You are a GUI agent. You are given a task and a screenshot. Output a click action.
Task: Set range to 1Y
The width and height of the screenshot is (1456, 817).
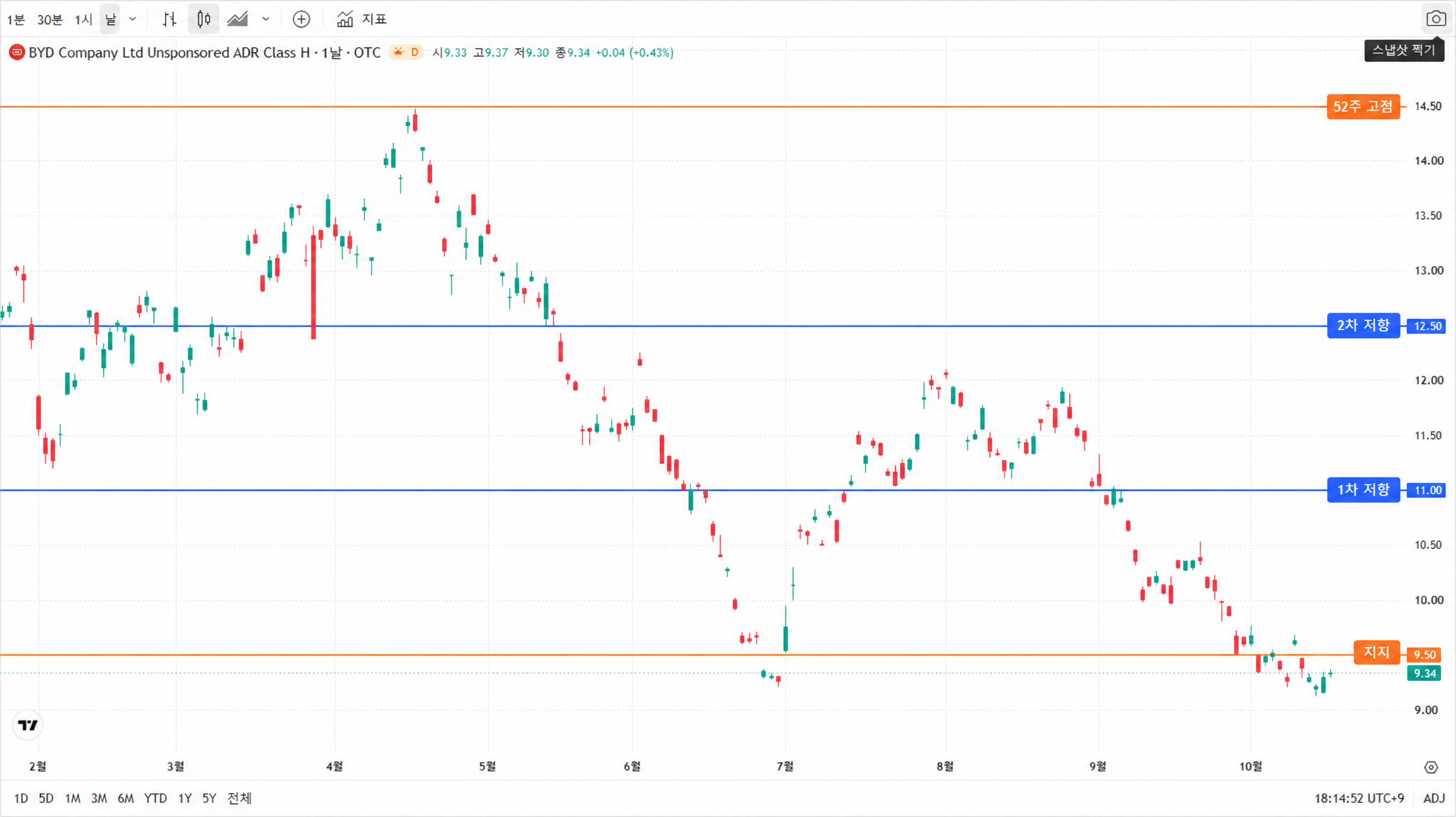coord(185,798)
